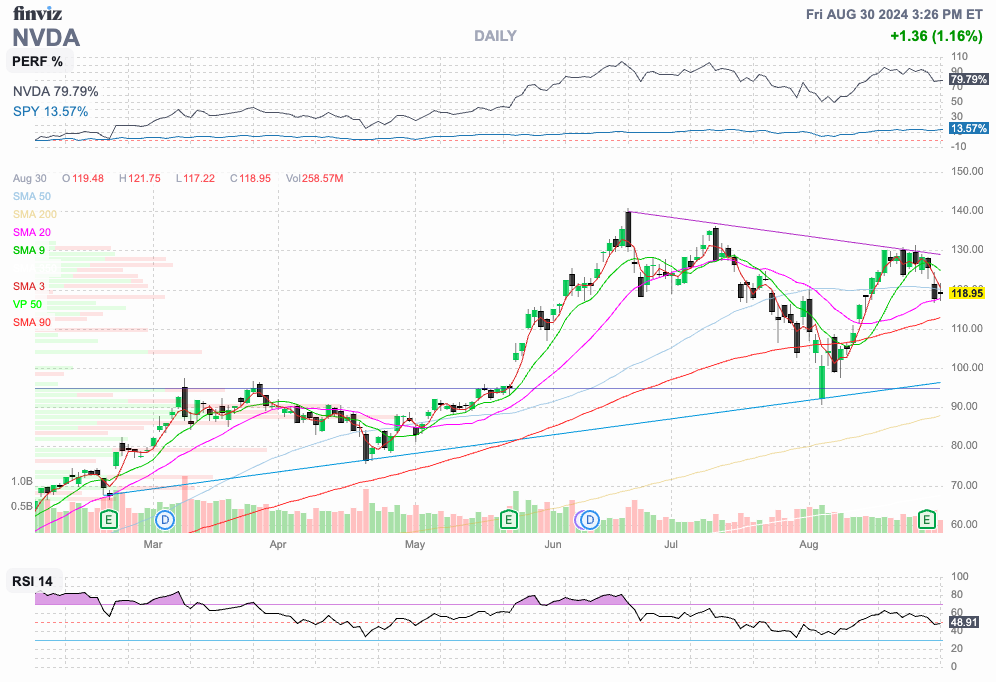996x682 pixels.
Task: Click the 0.5B volume axis label
Action: pyautogui.click(x=22, y=507)
